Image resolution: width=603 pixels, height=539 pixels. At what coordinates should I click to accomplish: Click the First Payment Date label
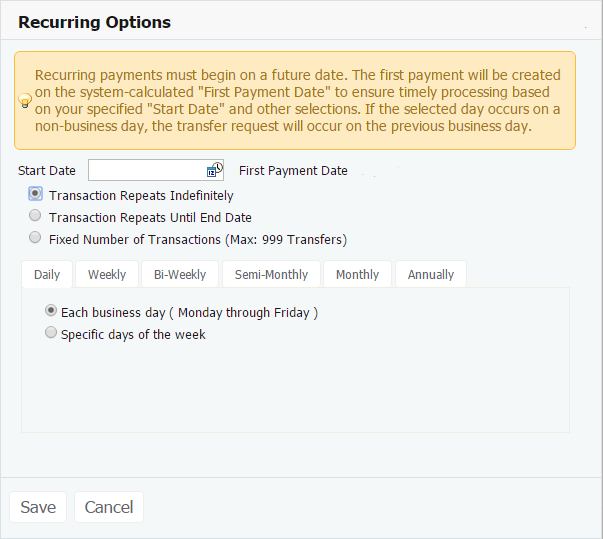pyautogui.click(x=293, y=171)
